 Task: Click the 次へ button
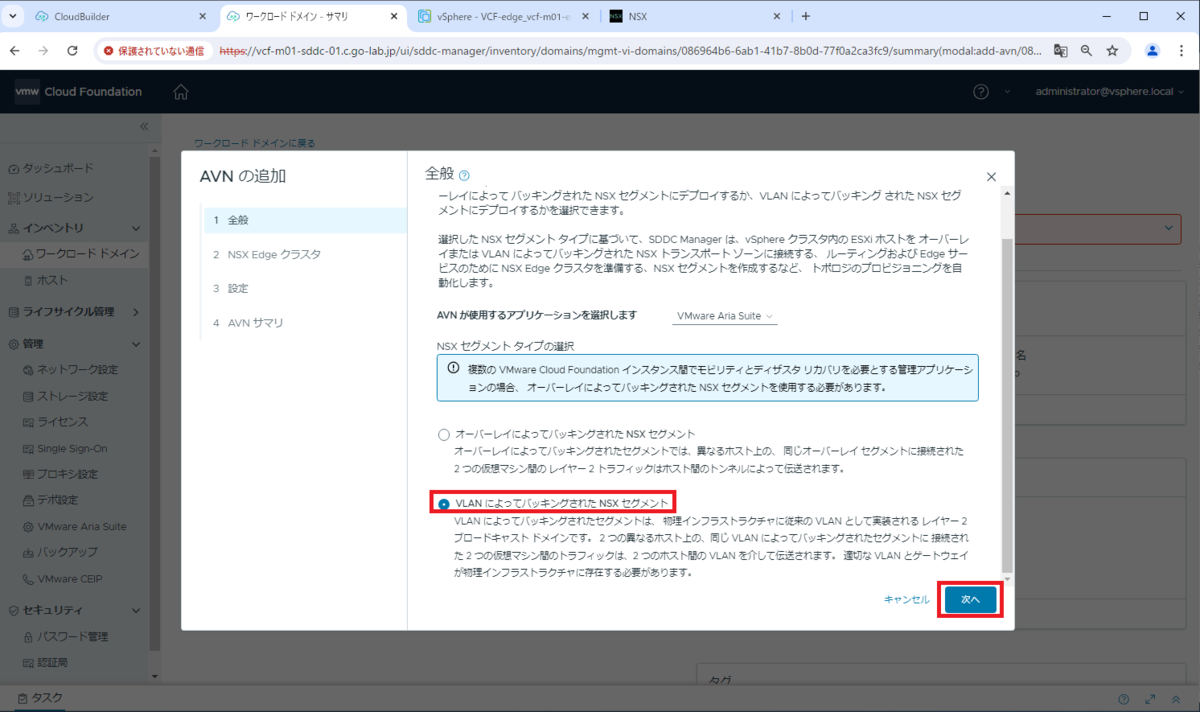[970, 599]
